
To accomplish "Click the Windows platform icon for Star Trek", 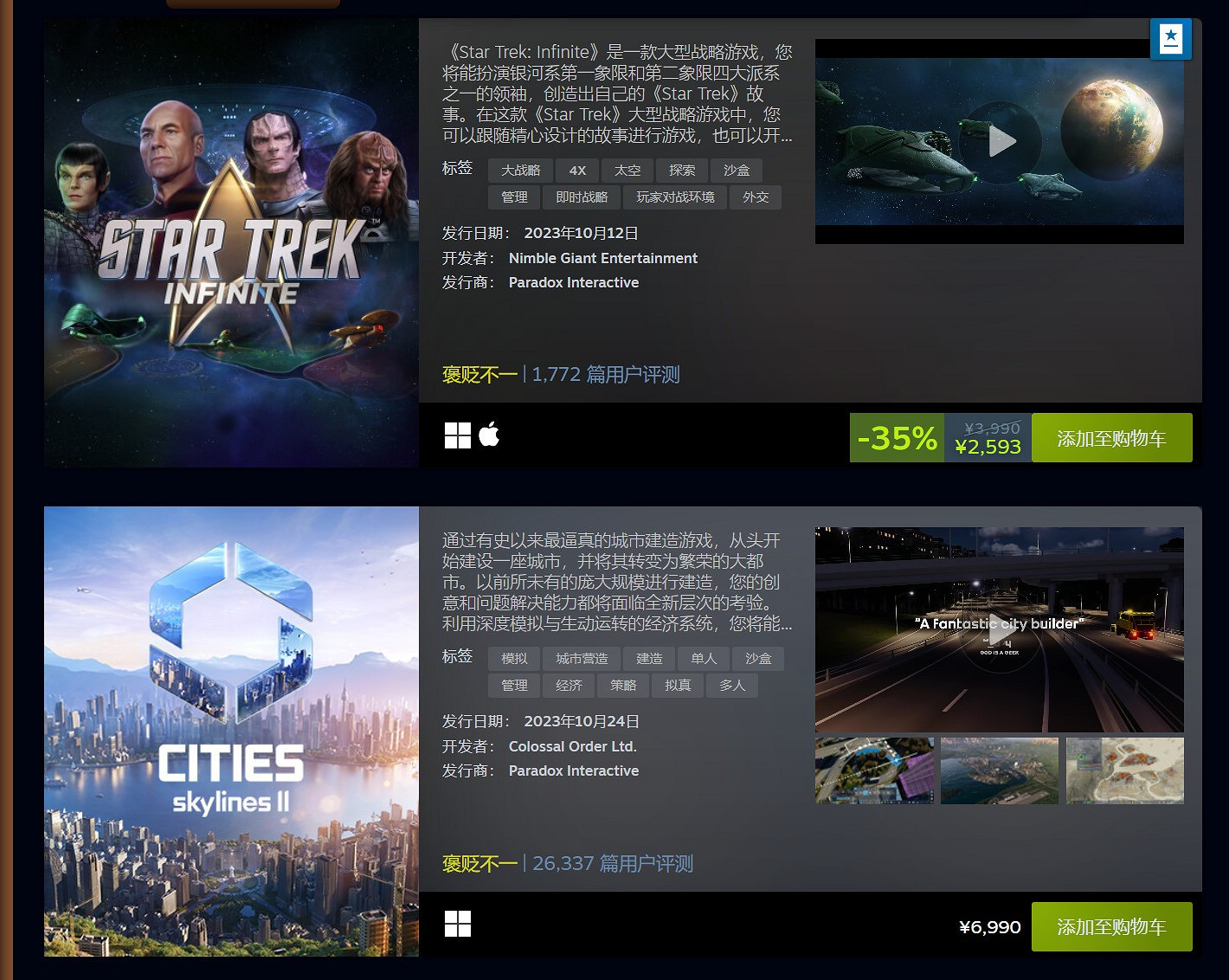I will click(458, 435).
